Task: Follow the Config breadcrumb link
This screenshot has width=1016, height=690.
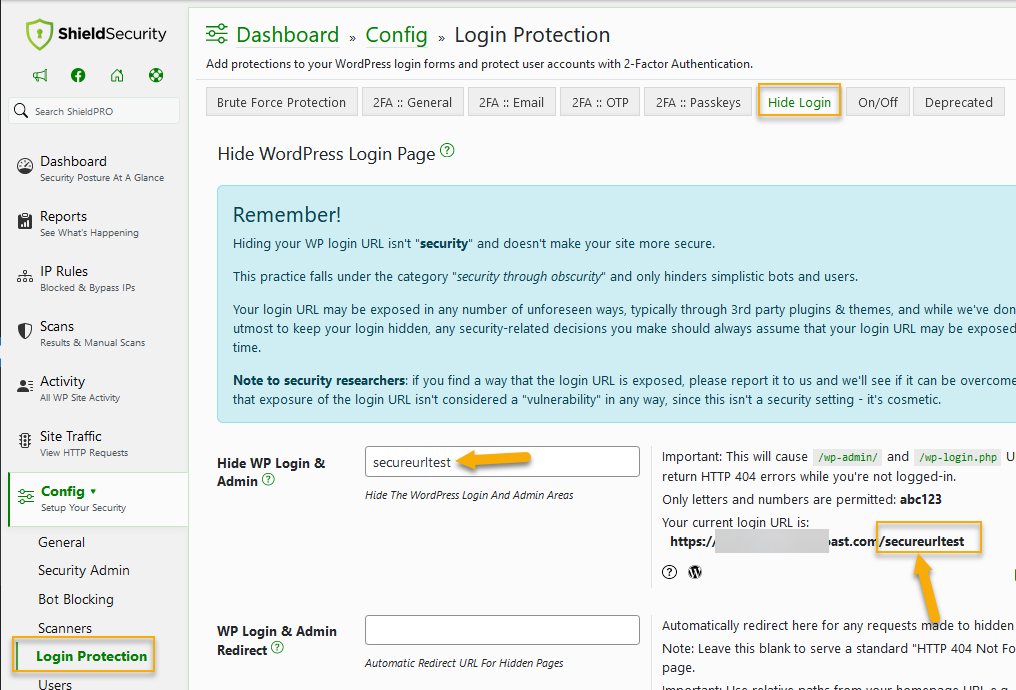Action: pos(397,34)
